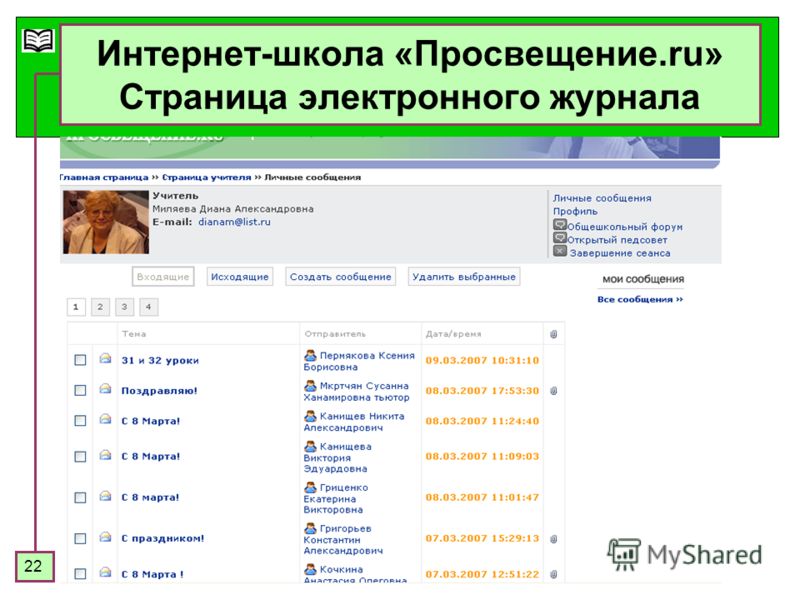This screenshot has width=800, height=600.
Task: Click user icon next to Григорьев Константин
Action: pyautogui.click(x=310, y=528)
